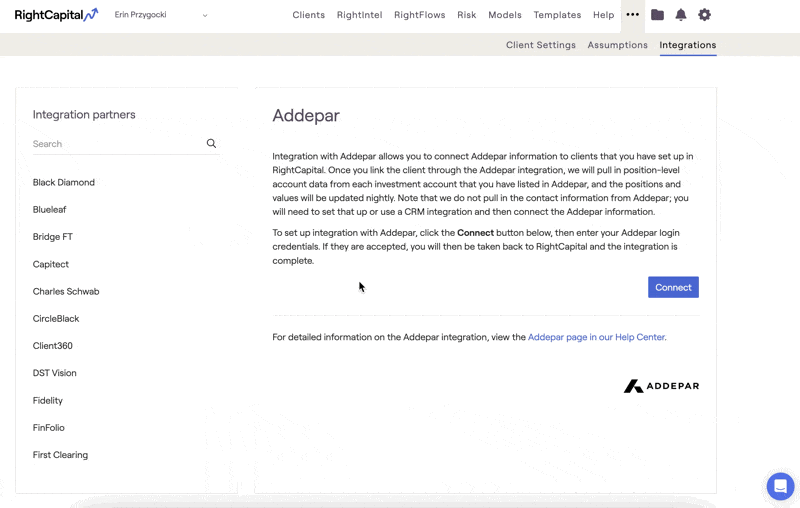Viewport: 800px width, 508px height.
Task: Select Black Diamond partner
Action: tap(64, 182)
